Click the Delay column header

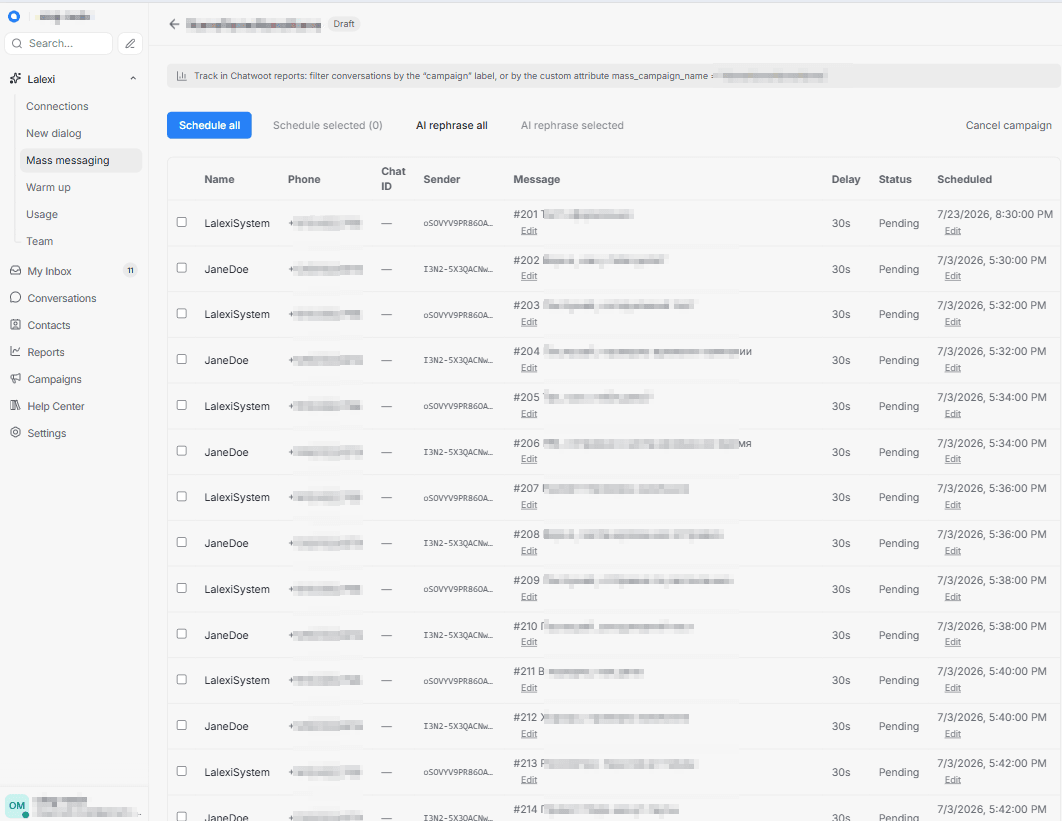tap(846, 180)
